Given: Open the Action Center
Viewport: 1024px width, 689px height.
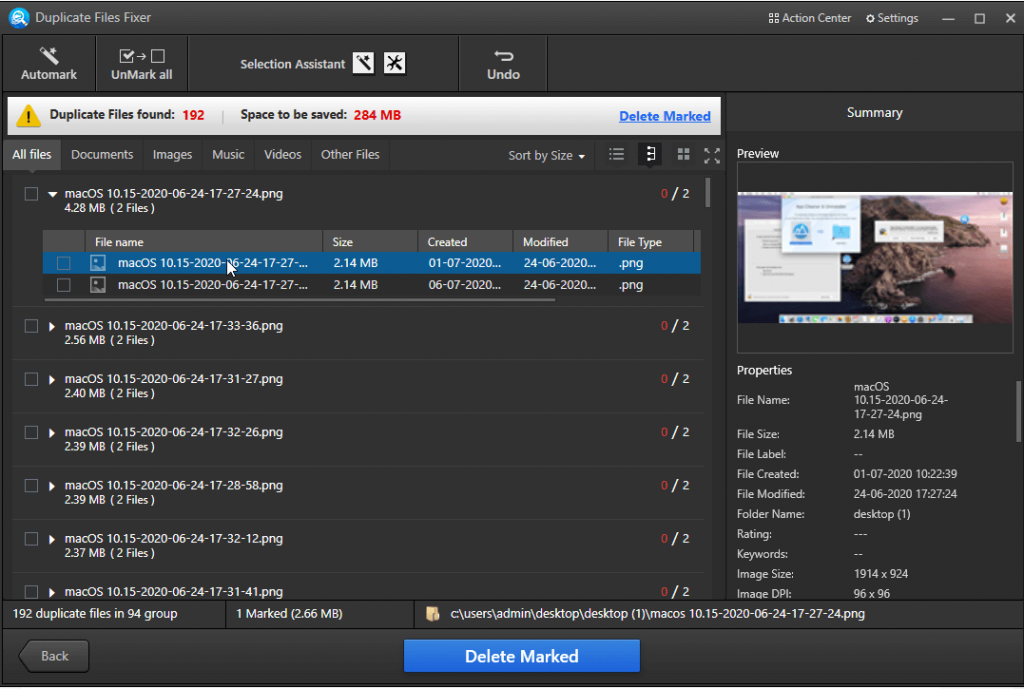Looking at the screenshot, I should click(810, 18).
